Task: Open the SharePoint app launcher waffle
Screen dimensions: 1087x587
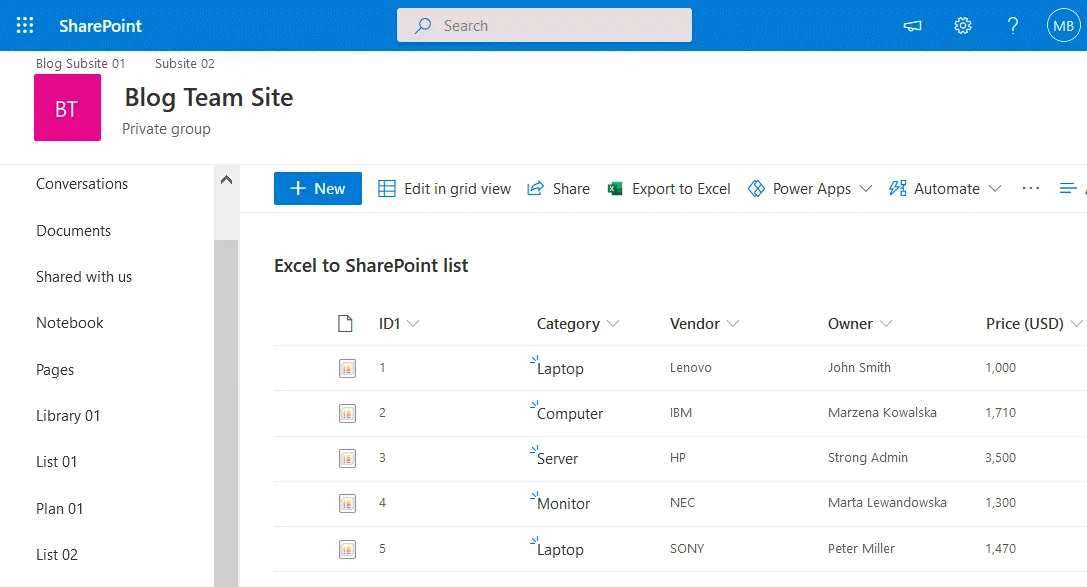Action: (25, 26)
